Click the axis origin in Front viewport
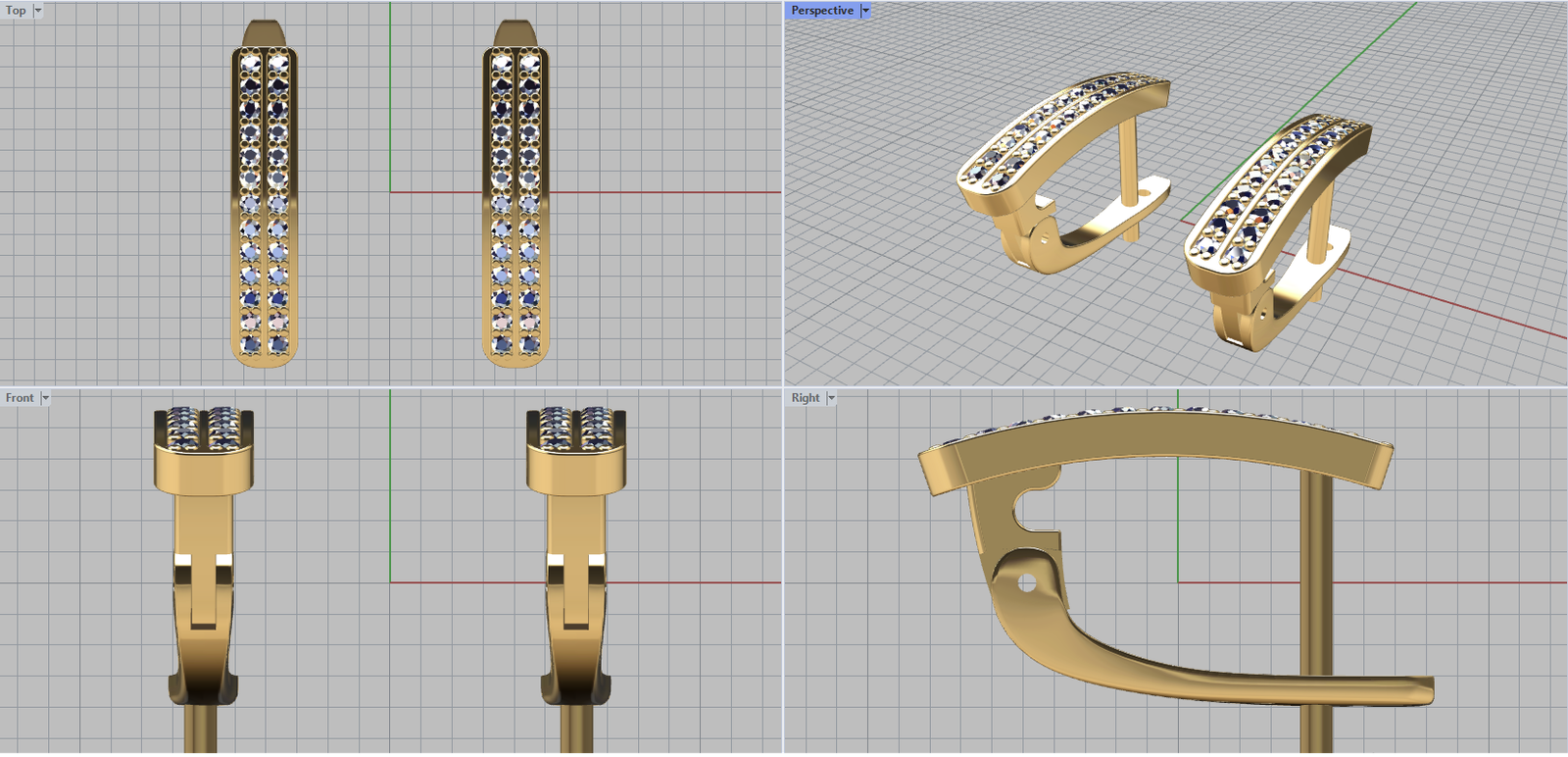The width and height of the screenshot is (1568, 757). pos(390,582)
